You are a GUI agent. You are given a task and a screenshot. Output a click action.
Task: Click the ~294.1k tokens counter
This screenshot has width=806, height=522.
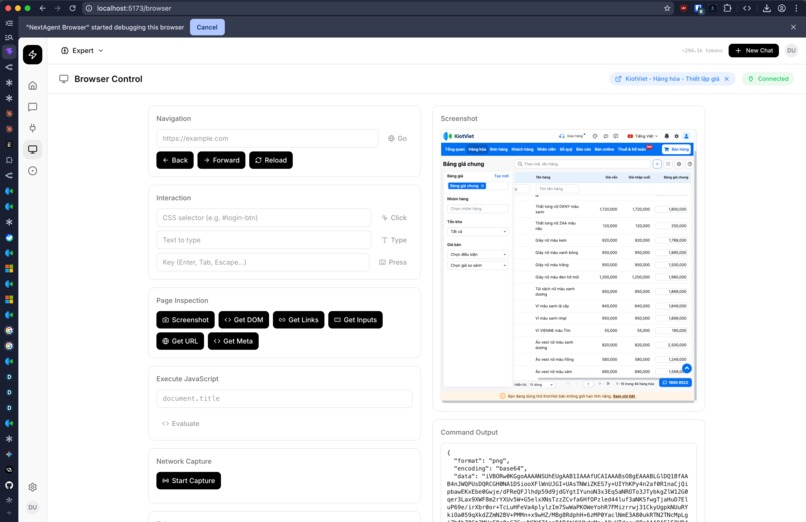coord(702,50)
